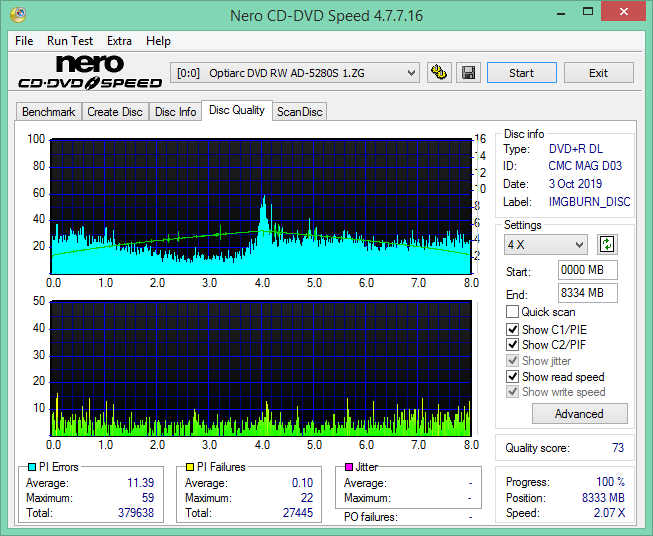
Task: Click the PI Failures graph area
Action: click(x=261, y=368)
